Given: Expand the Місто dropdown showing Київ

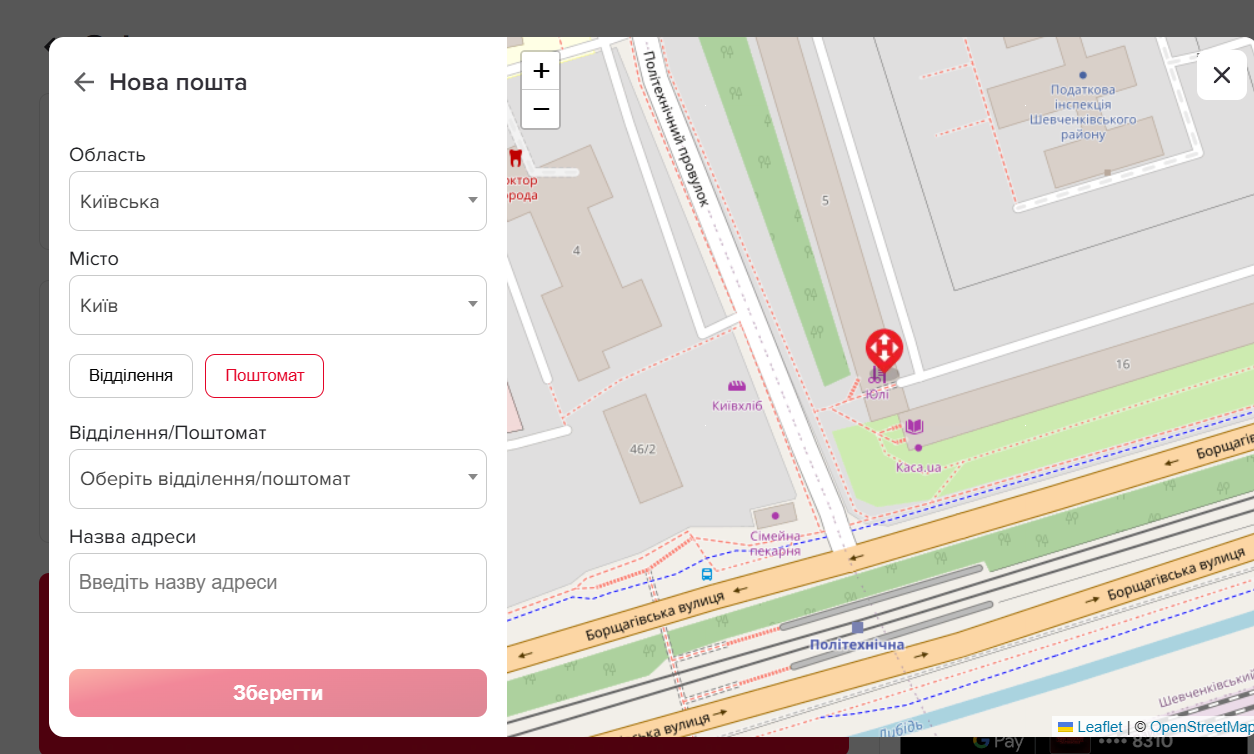Looking at the screenshot, I should (x=277, y=305).
